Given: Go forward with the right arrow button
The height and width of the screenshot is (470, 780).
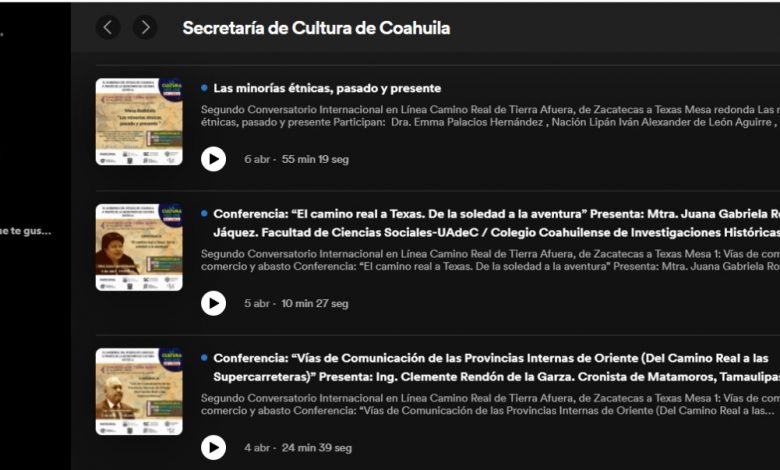Looking at the screenshot, I should point(145,27).
